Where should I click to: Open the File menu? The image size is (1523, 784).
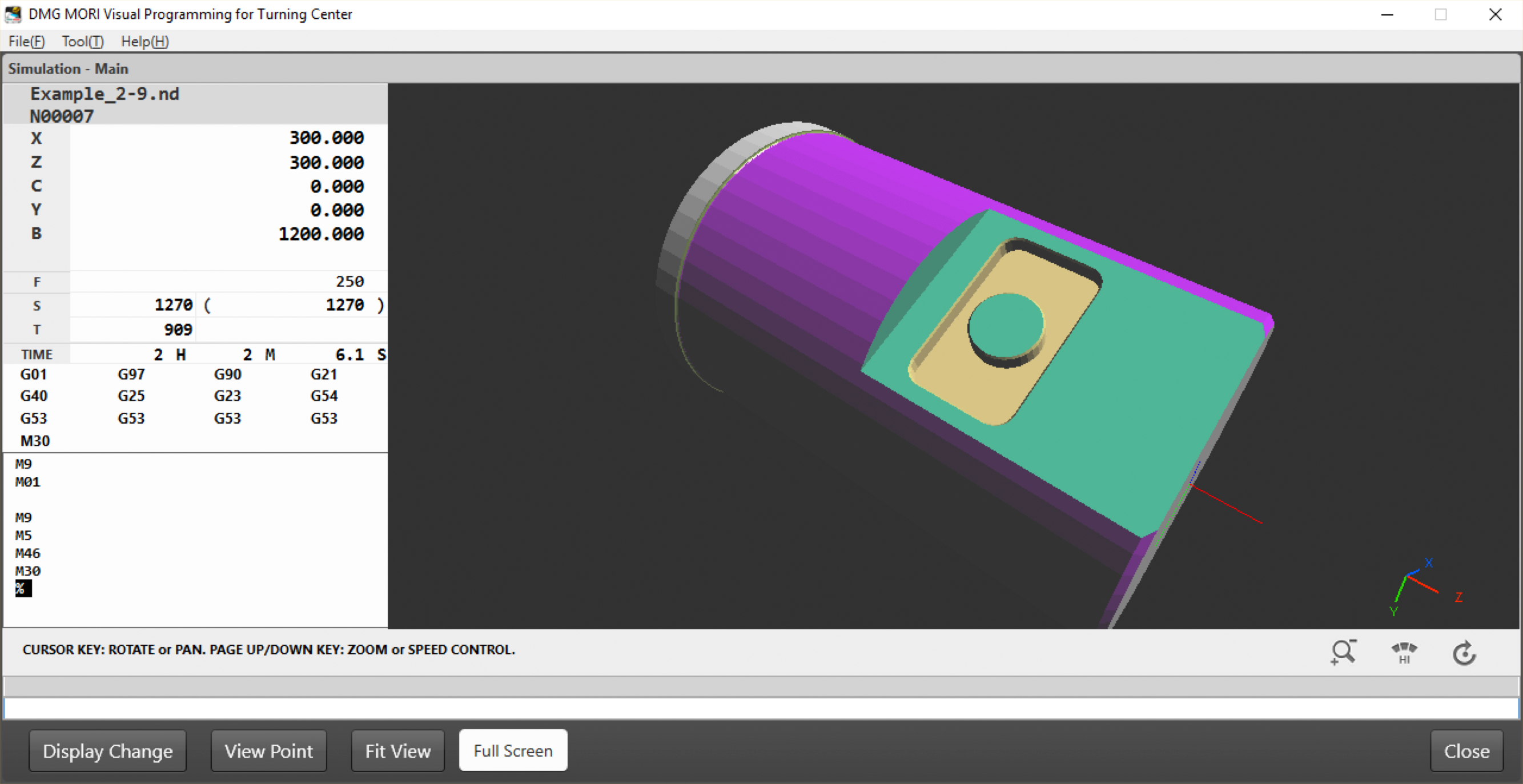point(27,41)
